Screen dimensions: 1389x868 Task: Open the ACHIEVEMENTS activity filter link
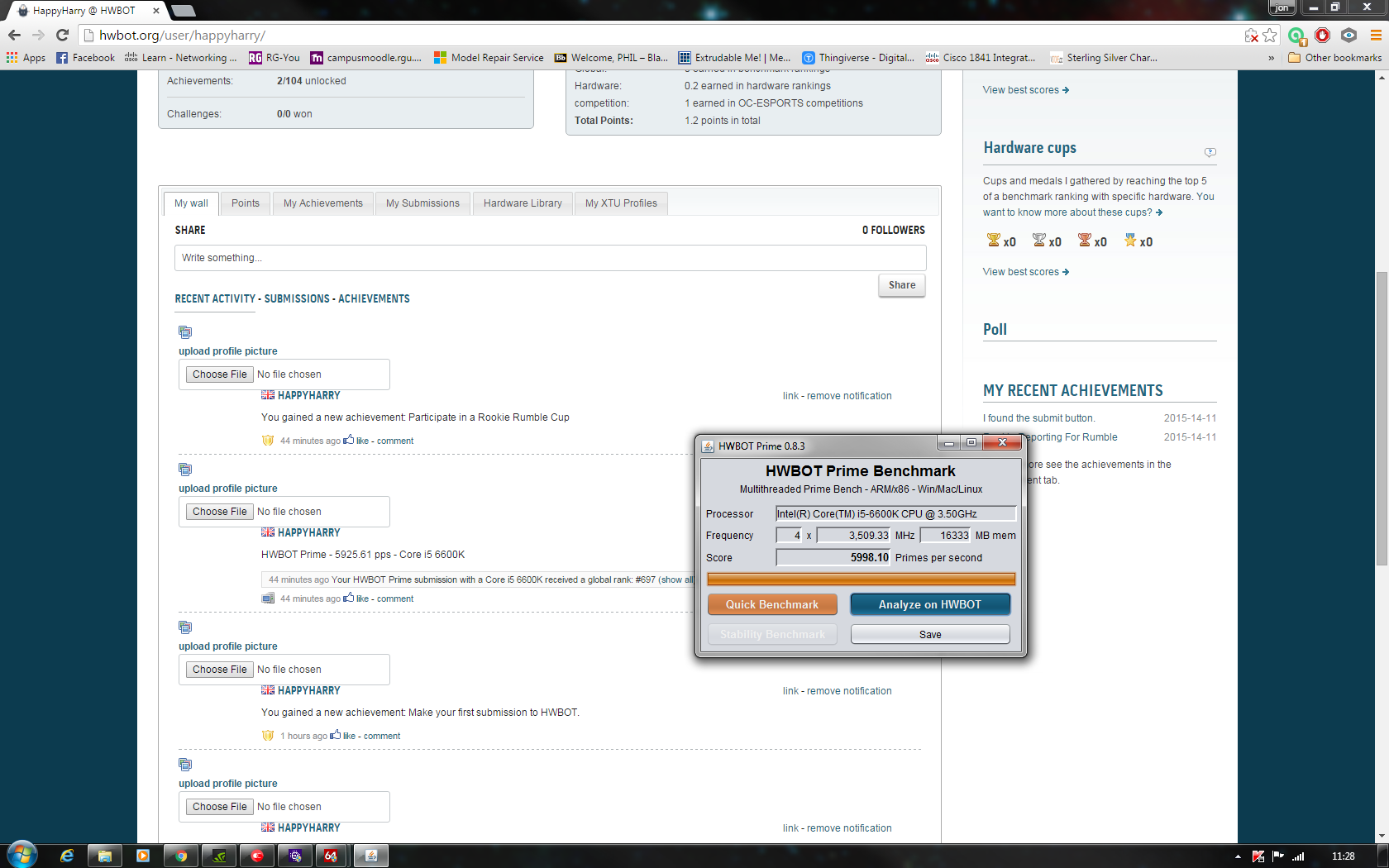tap(374, 298)
